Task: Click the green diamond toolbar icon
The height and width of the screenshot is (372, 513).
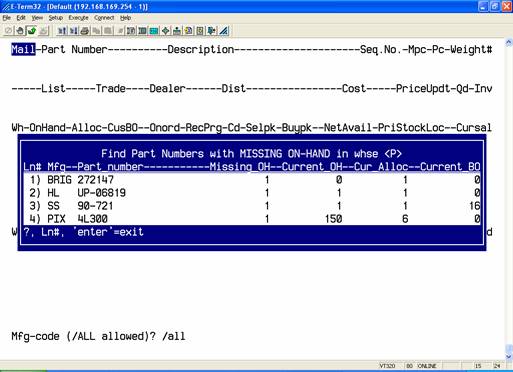Action: pos(165,31)
